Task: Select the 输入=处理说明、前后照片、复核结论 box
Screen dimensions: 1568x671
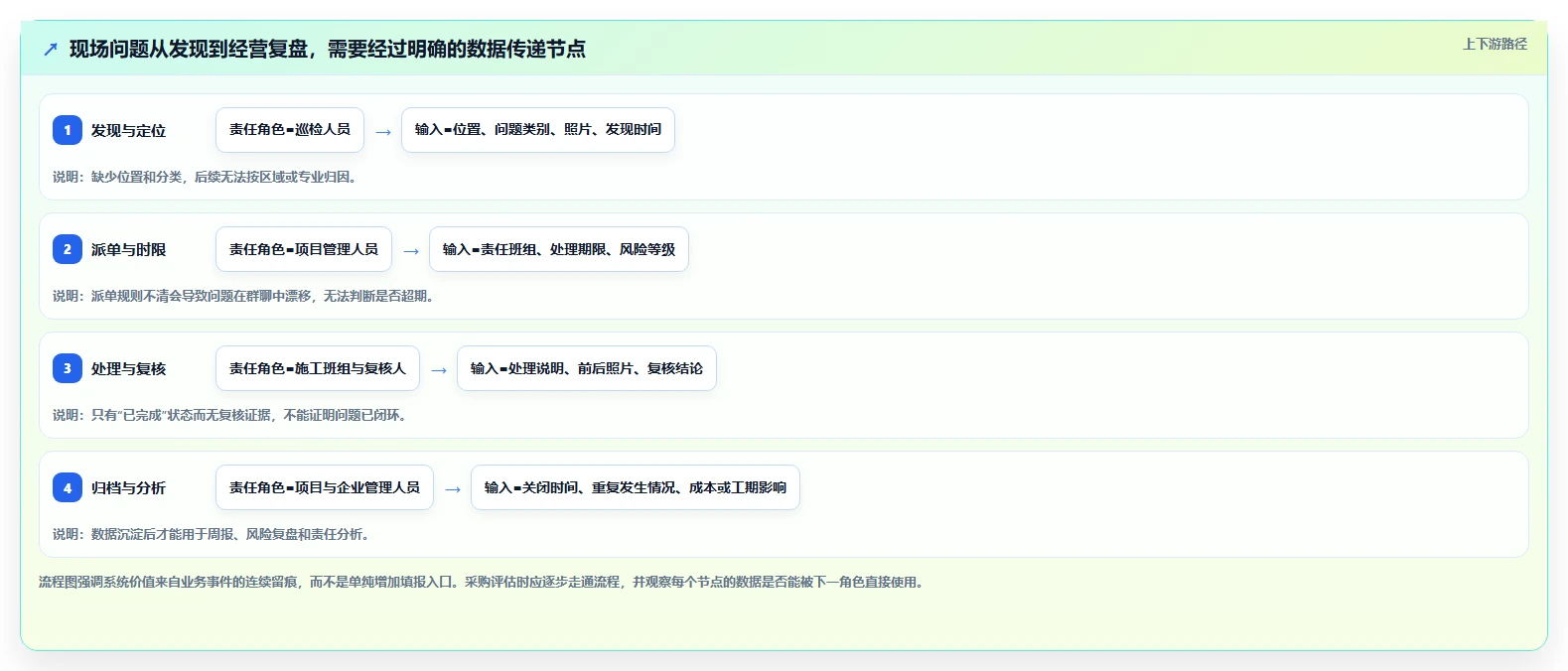Action: 587,368
